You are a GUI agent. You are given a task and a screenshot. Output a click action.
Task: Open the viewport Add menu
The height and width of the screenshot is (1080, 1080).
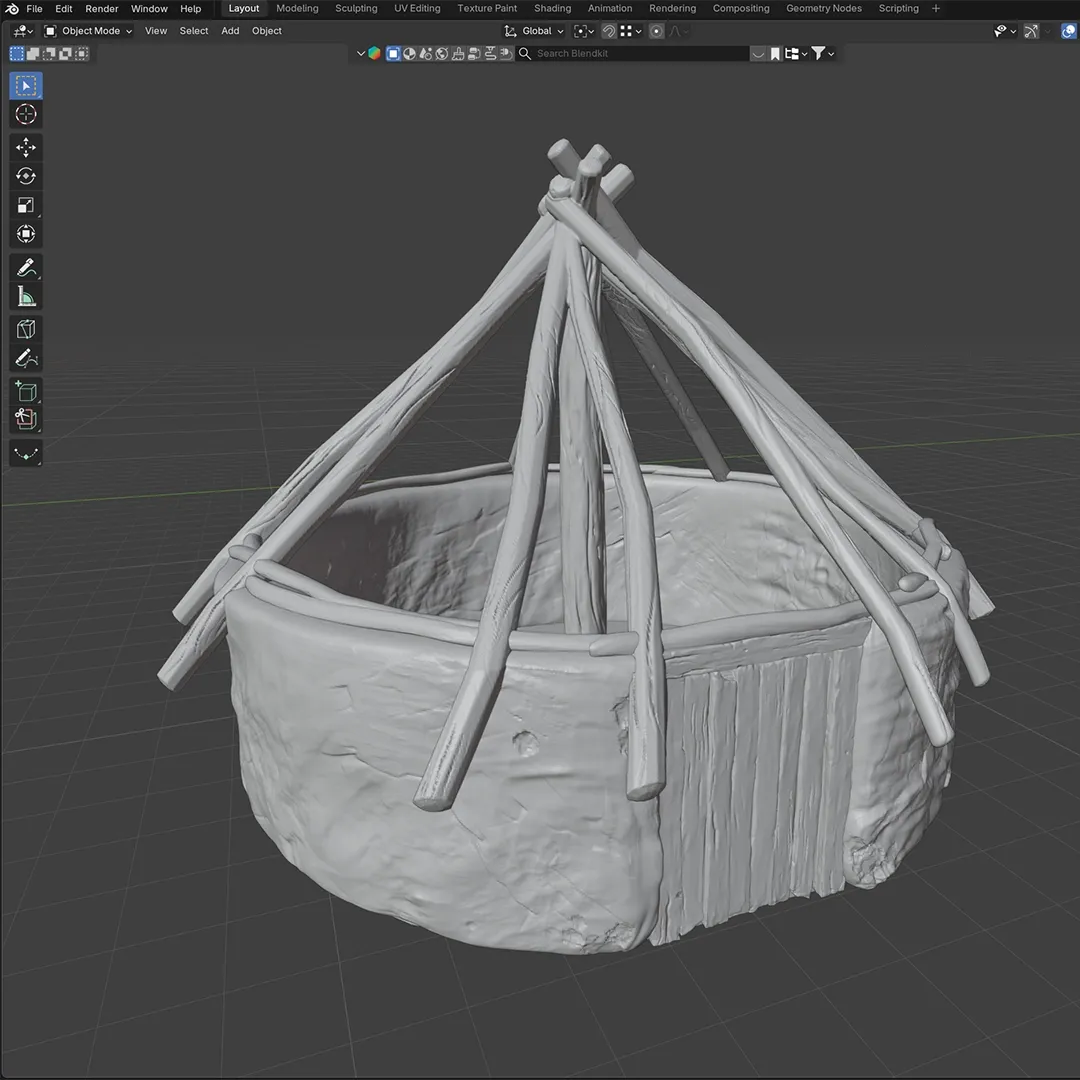[x=230, y=31]
